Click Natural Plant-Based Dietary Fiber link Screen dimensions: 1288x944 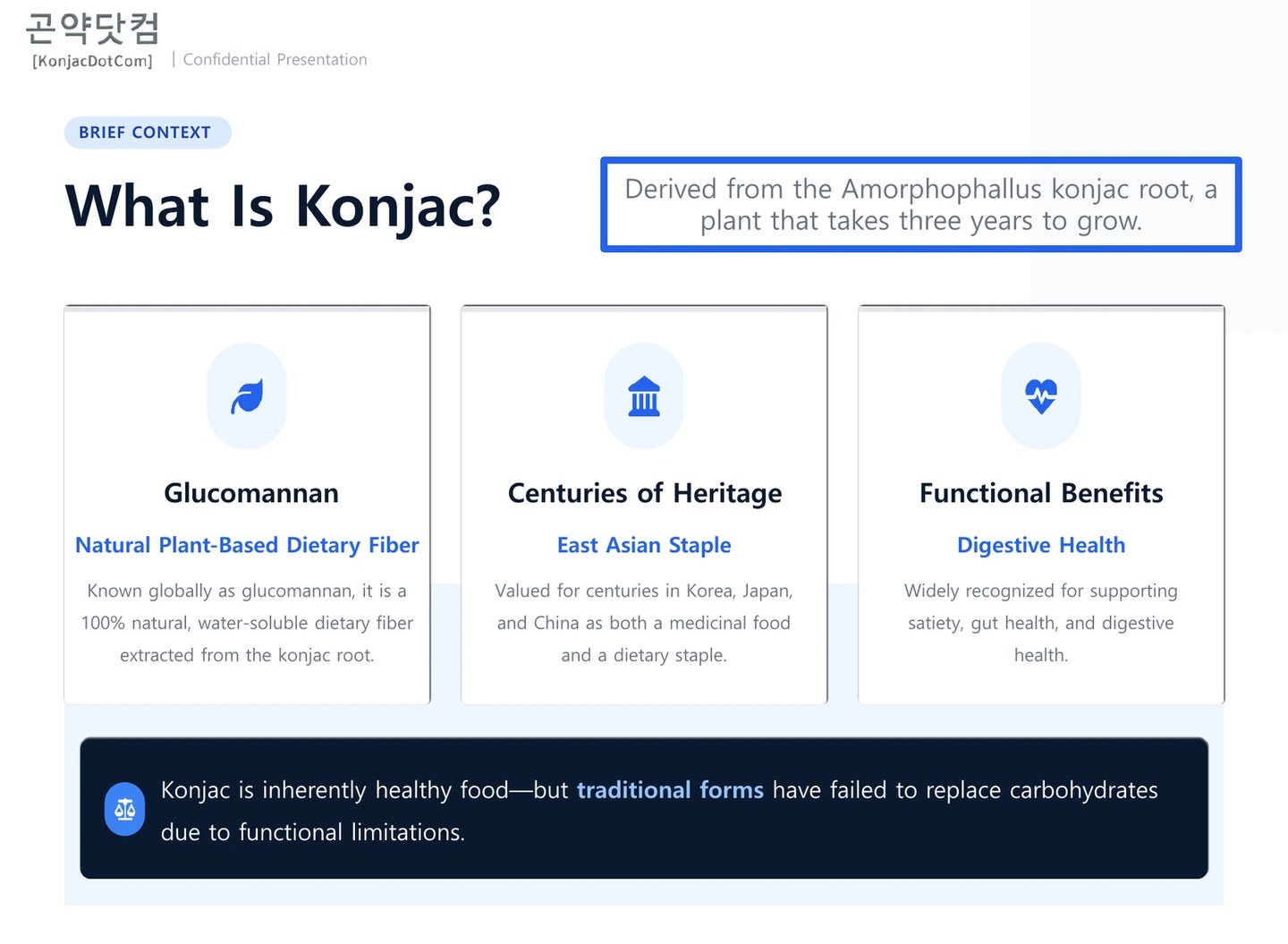coord(248,545)
